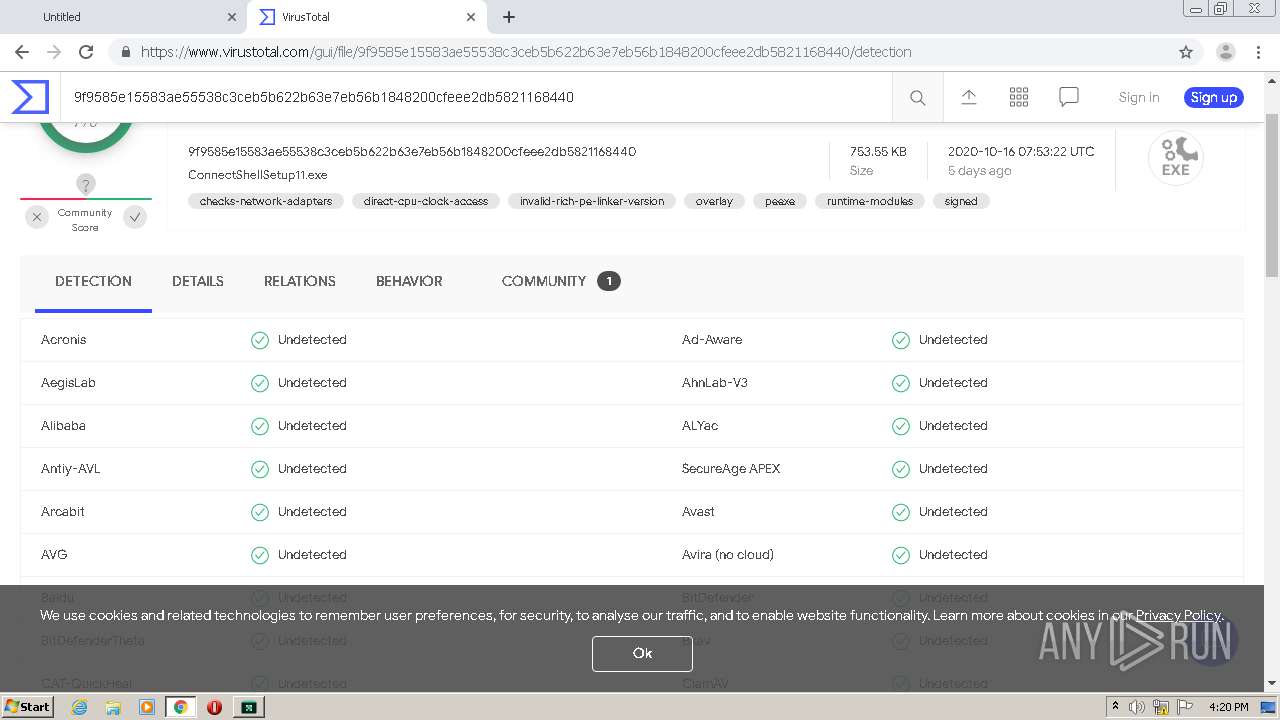This screenshot has width=1280, height=720.
Task: Click the SecureAge APEX engine name
Action: [731, 469]
